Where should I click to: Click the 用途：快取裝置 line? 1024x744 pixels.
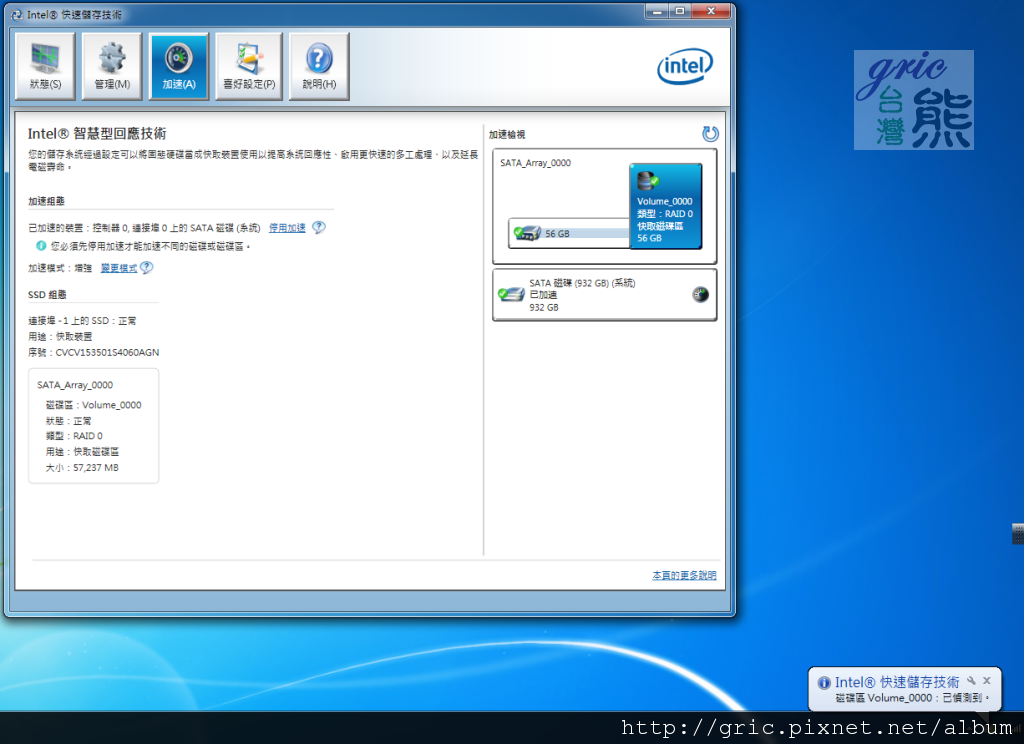tap(60, 336)
